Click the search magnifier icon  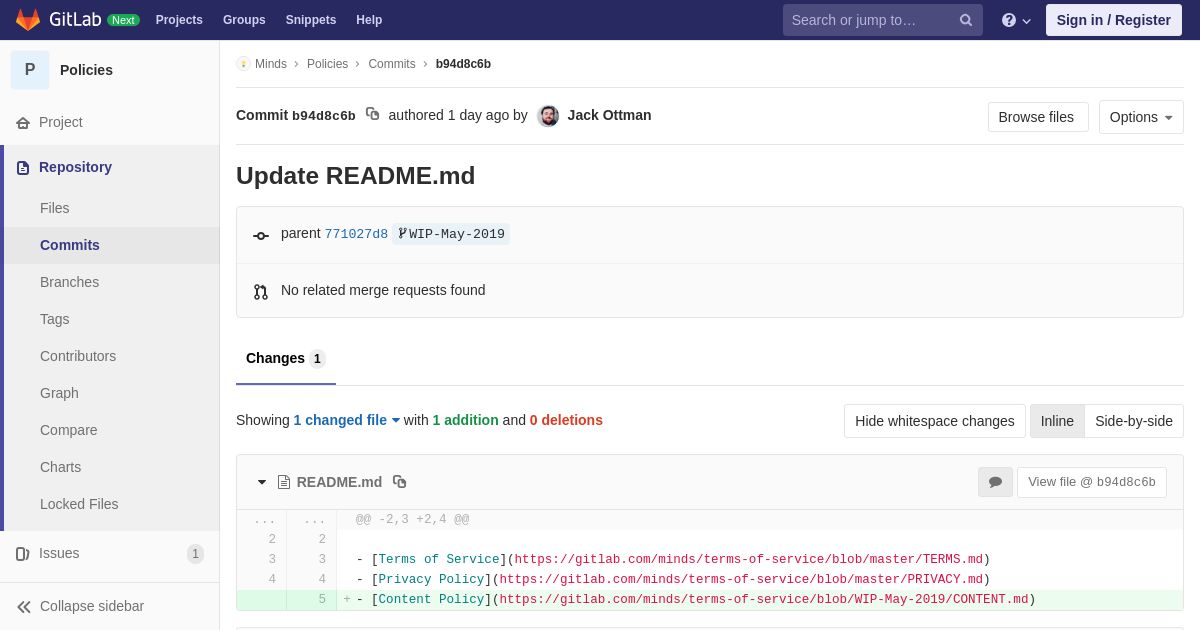(x=966, y=20)
